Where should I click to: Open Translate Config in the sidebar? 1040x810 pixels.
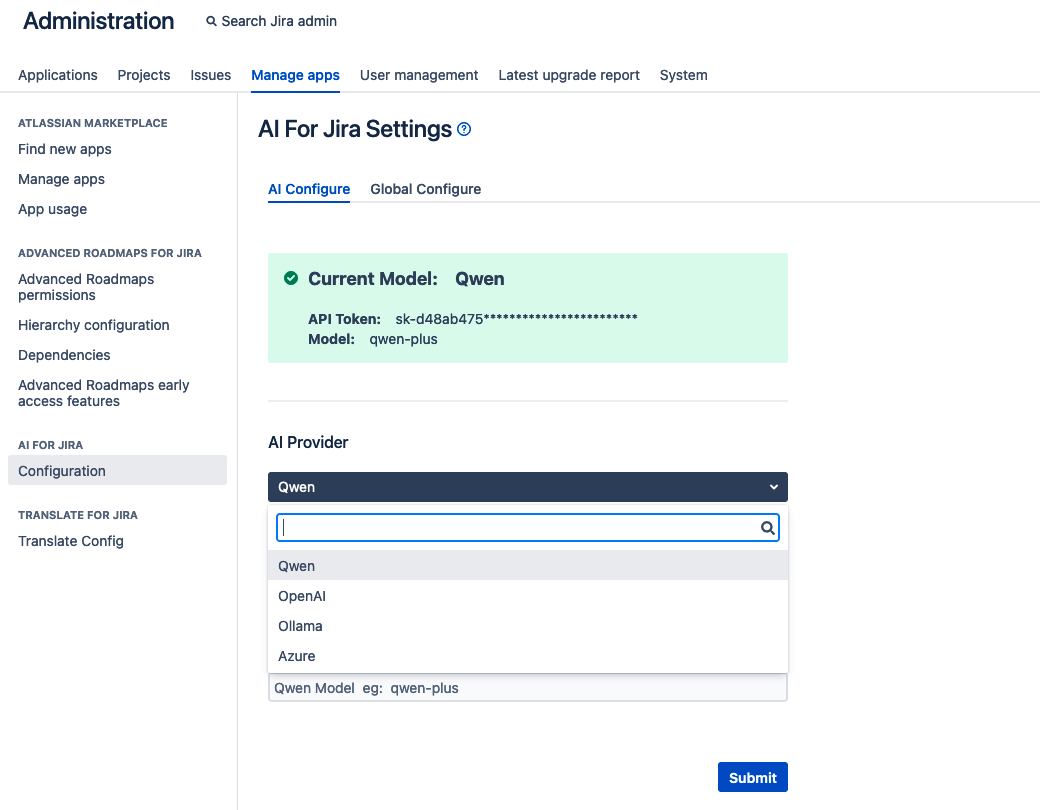point(71,541)
